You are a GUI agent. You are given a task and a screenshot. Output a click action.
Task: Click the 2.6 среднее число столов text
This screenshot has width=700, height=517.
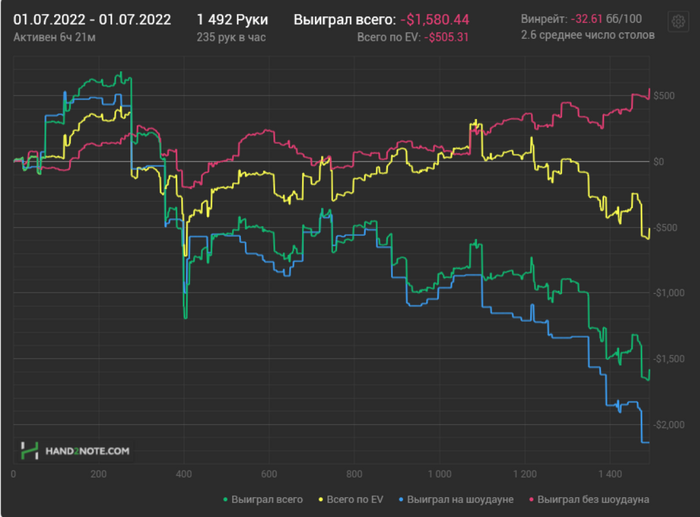click(x=588, y=36)
